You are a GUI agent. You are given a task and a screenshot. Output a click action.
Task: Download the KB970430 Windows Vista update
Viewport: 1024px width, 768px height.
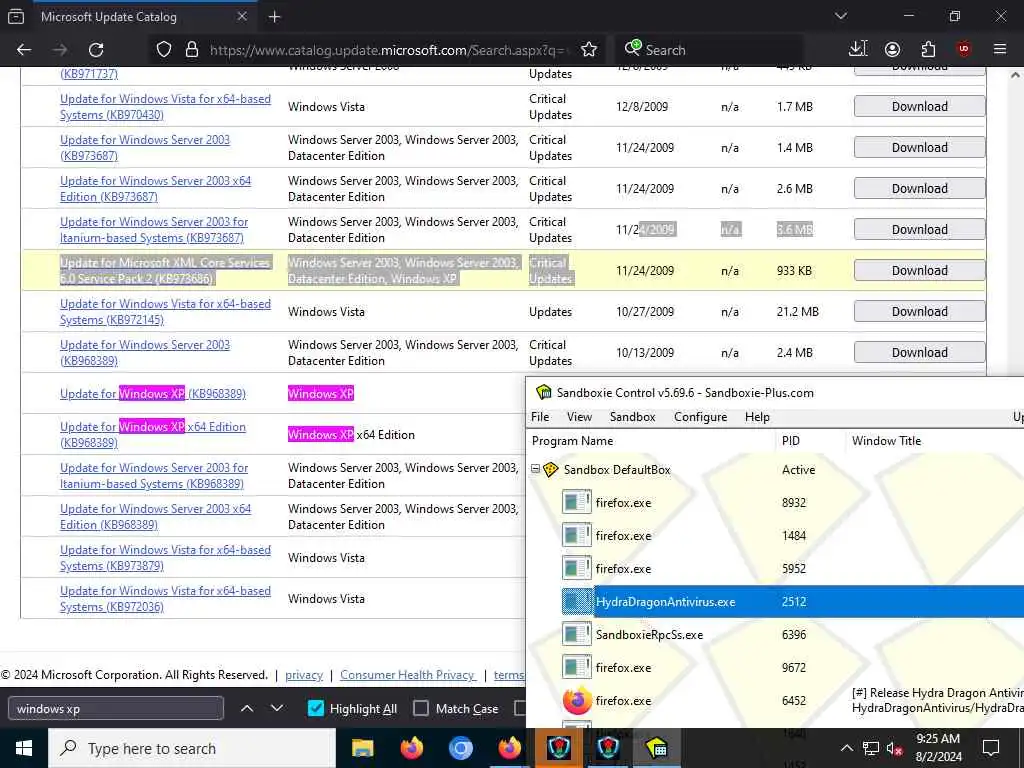click(920, 106)
